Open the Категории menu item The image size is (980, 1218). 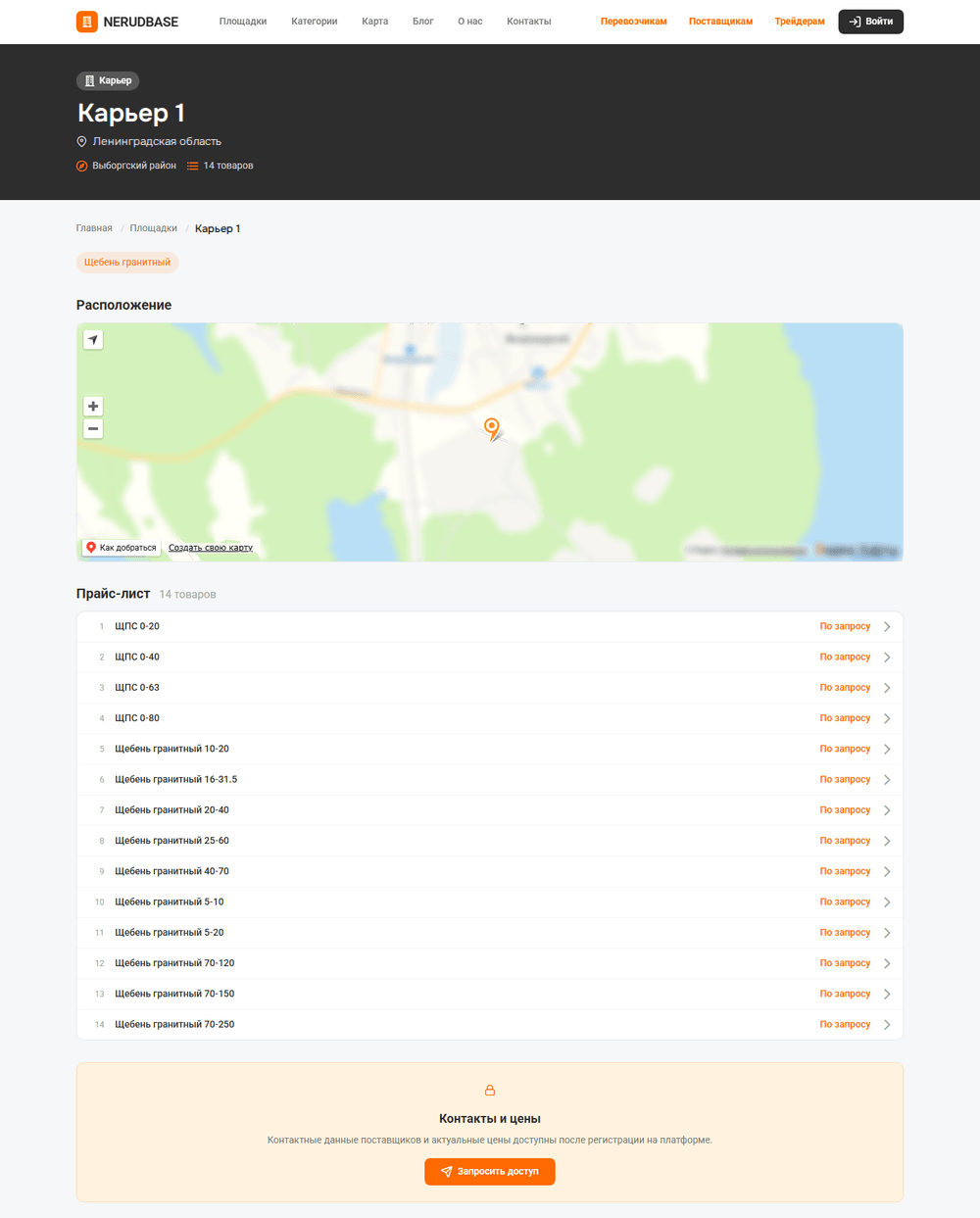[315, 22]
